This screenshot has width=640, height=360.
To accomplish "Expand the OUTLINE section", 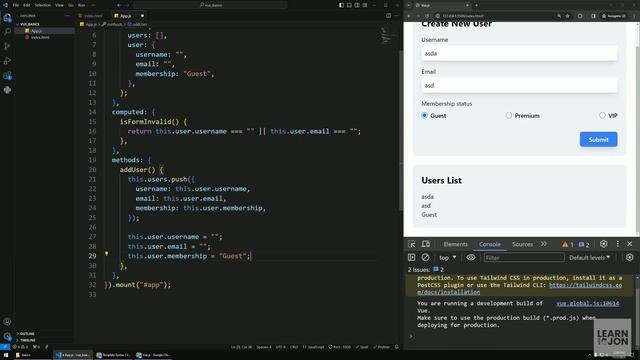I will point(27,334).
